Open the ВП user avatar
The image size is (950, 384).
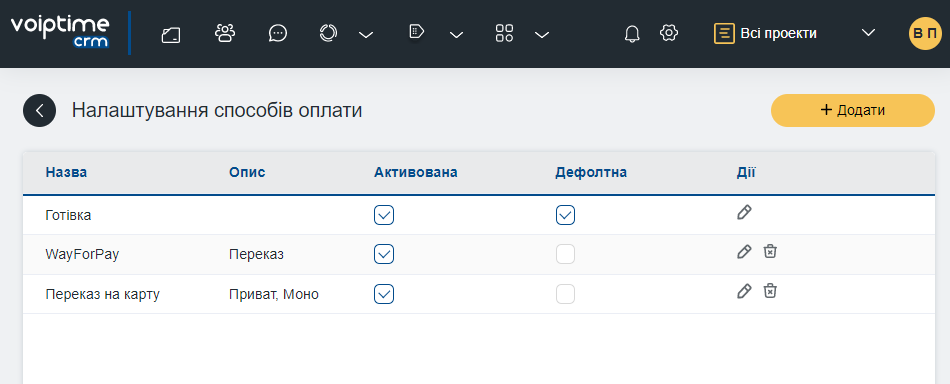(x=925, y=33)
